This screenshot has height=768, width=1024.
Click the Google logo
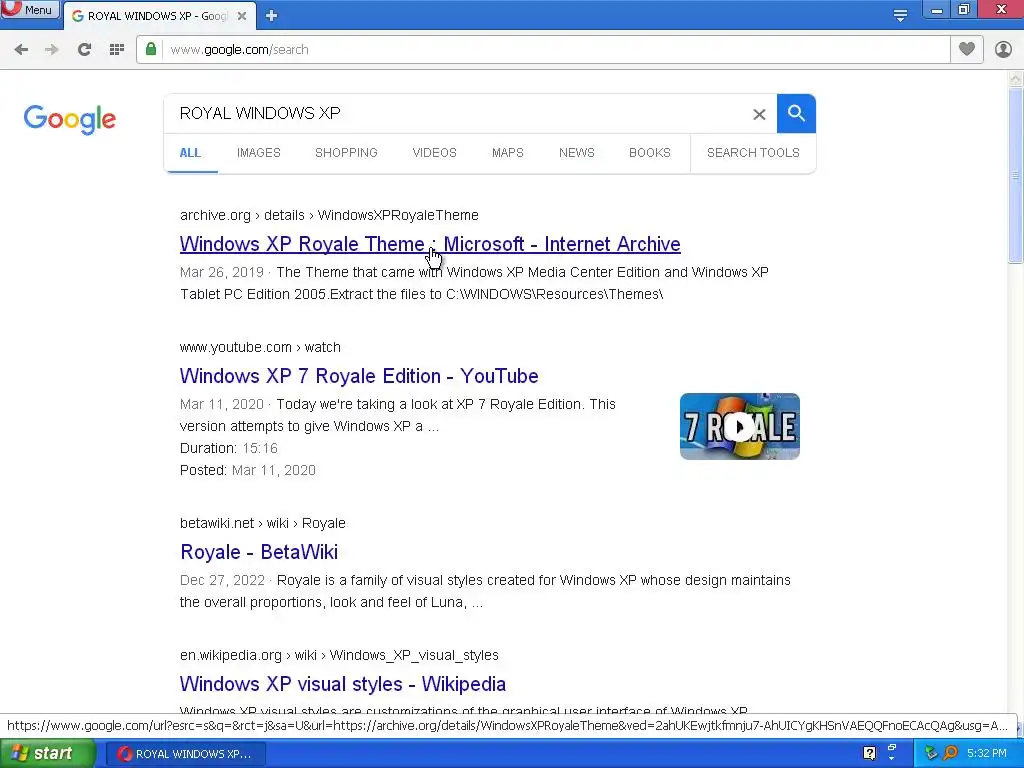coord(69,120)
